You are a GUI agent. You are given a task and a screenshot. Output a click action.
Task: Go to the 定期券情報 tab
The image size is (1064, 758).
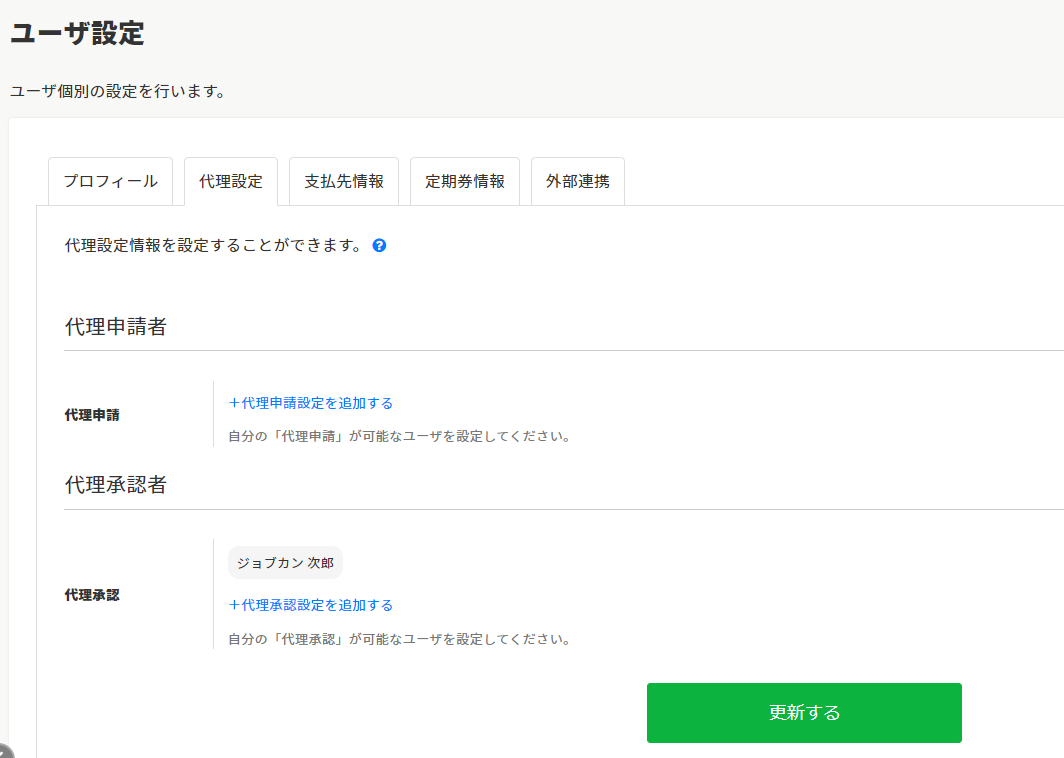coord(465,182)
